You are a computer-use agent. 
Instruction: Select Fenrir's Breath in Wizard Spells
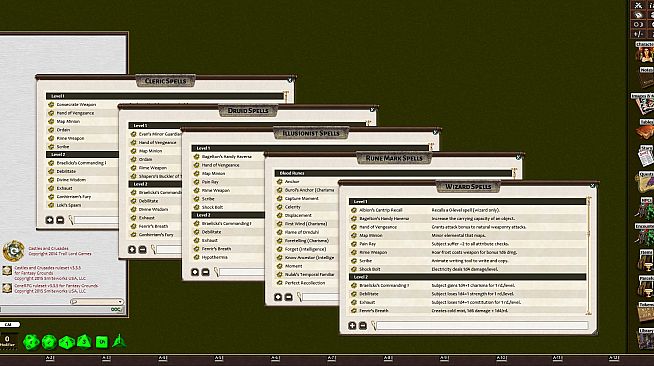click(374, 311)
